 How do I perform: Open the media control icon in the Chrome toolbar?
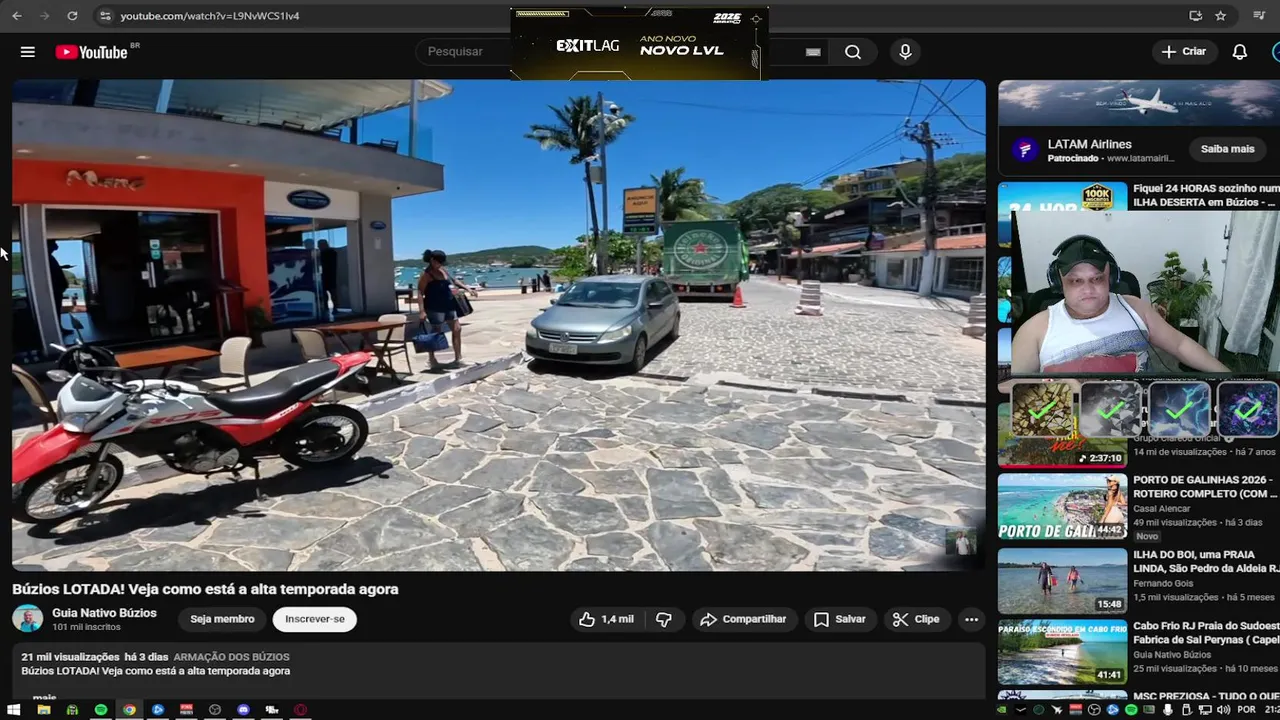pyautogui.click(x=1259, y=16)
